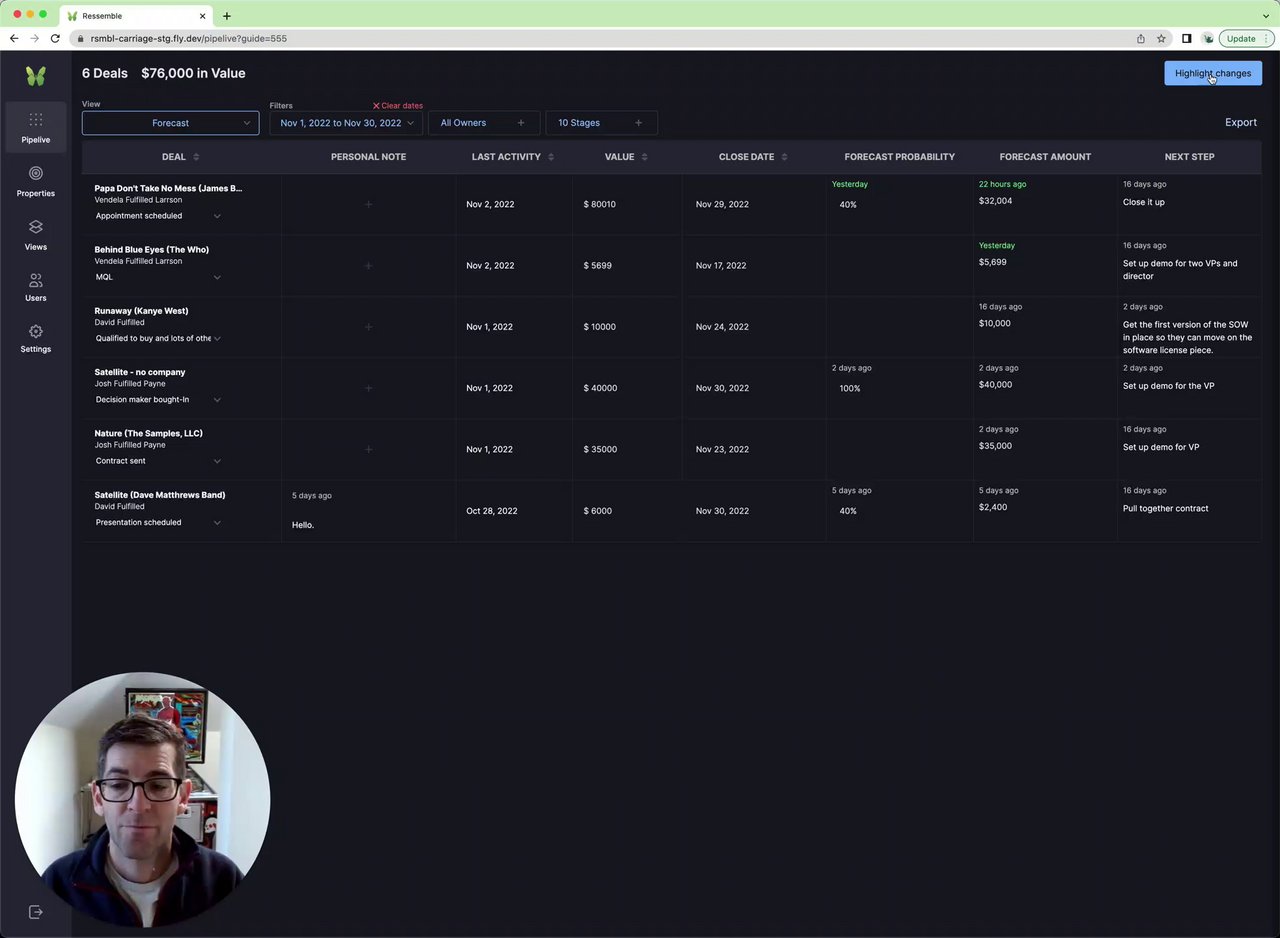Open the Pipelive sidebar section
Image resolution: width=1280 pixels, height=938 pixels.
point(36,128)
